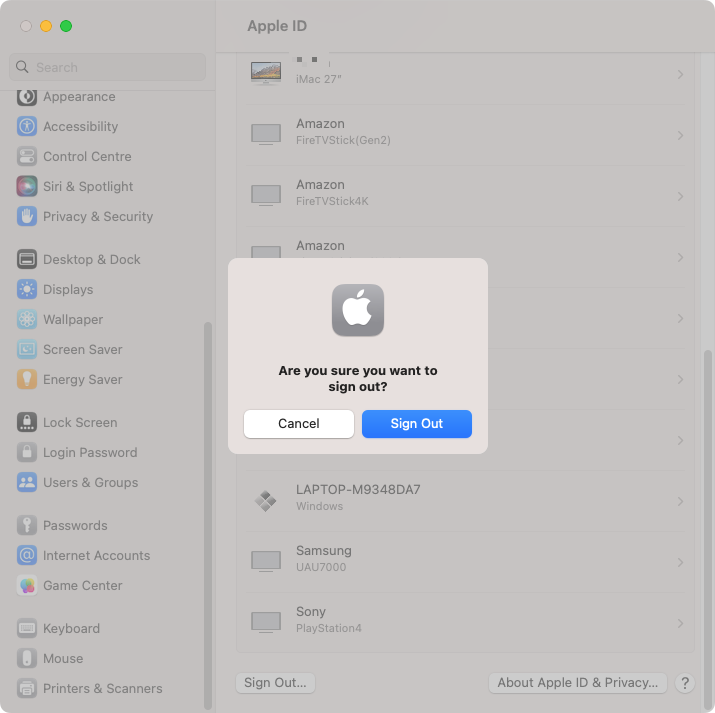The width and height of the screenshot is (715, 713).
Task: Confirm with the blue Sign Out button
Action: point(417,424)
